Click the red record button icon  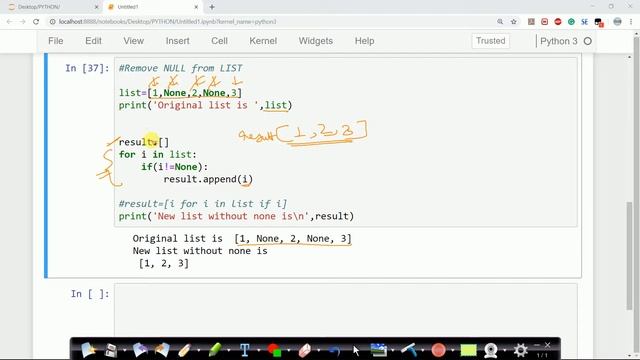[438, 350]
